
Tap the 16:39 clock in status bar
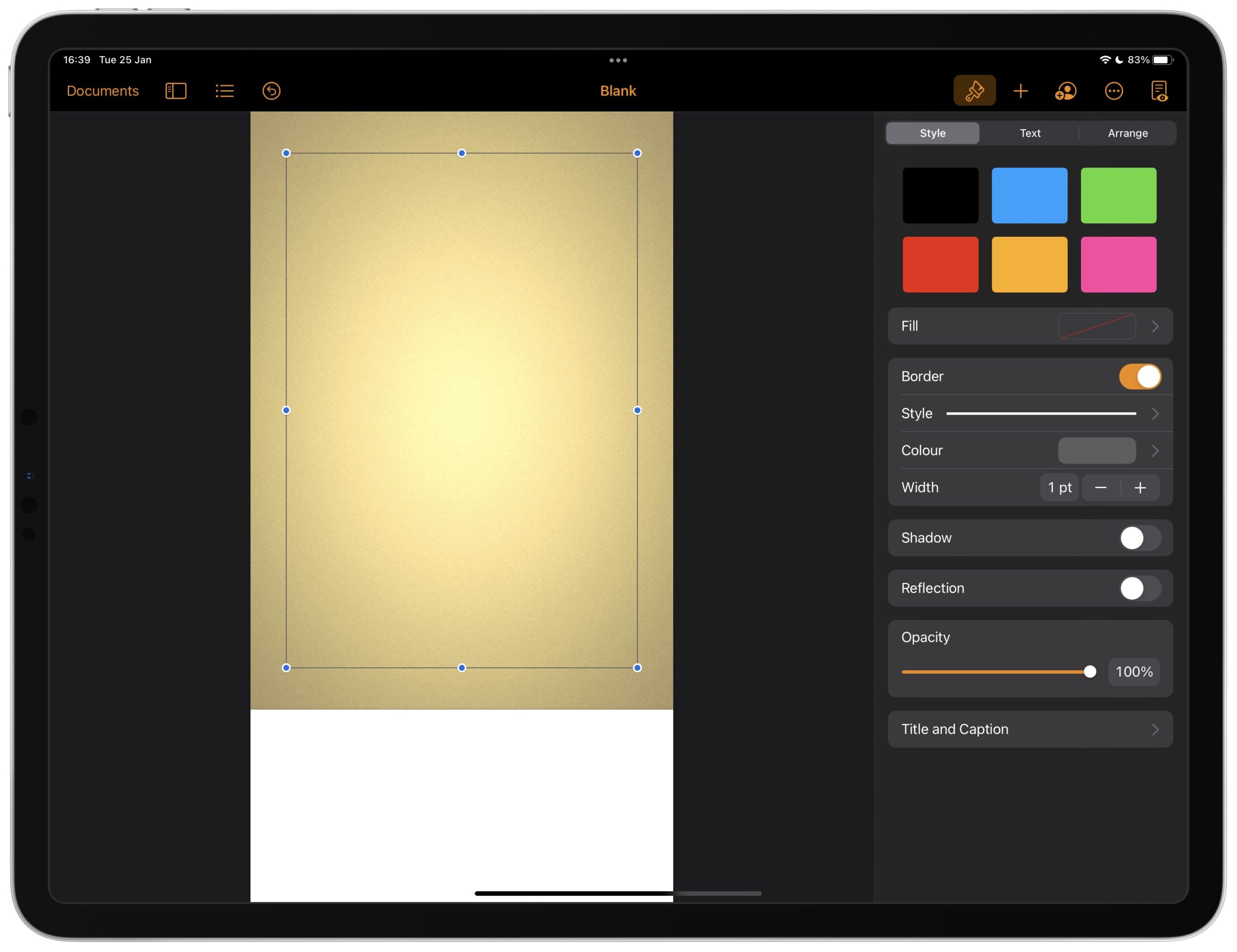(76, 59)
